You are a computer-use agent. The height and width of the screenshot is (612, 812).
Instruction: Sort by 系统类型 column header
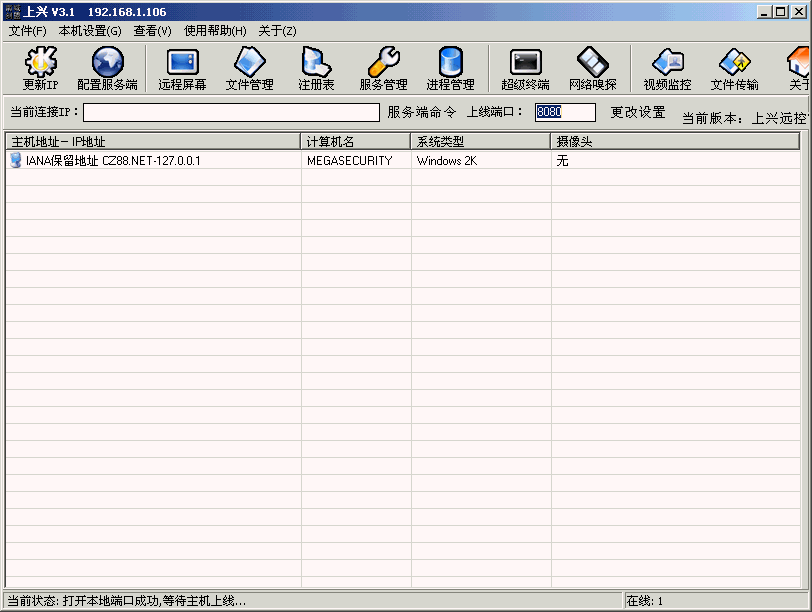[x=480, y=142]
